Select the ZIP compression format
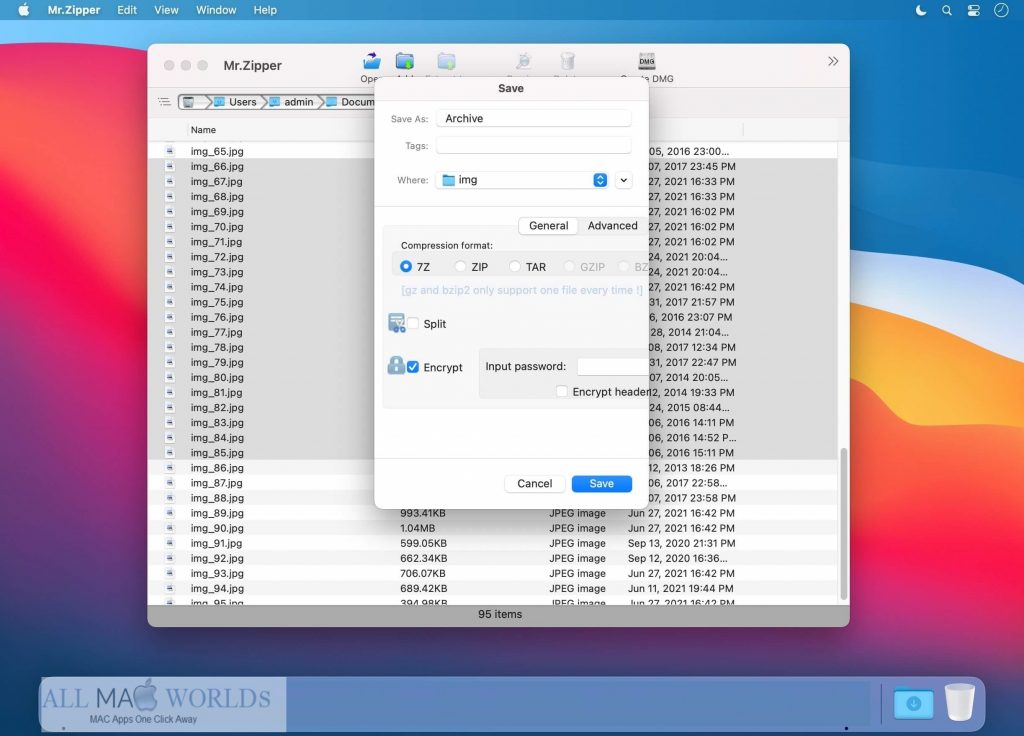Image resolution: width=1024 pixels, height=736 pixels. tap(460, 266)
